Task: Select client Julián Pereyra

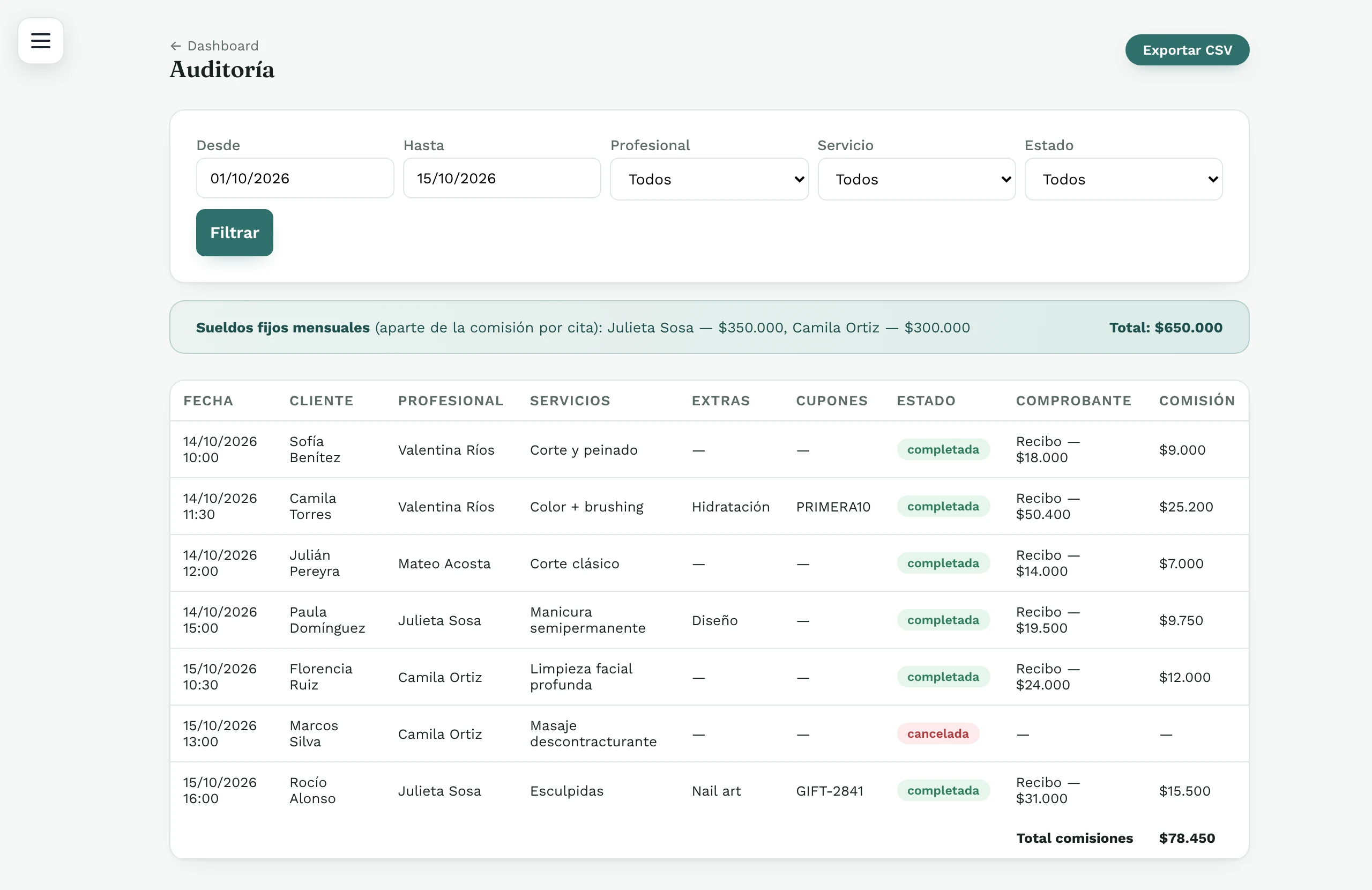Action: coord(314,563)
